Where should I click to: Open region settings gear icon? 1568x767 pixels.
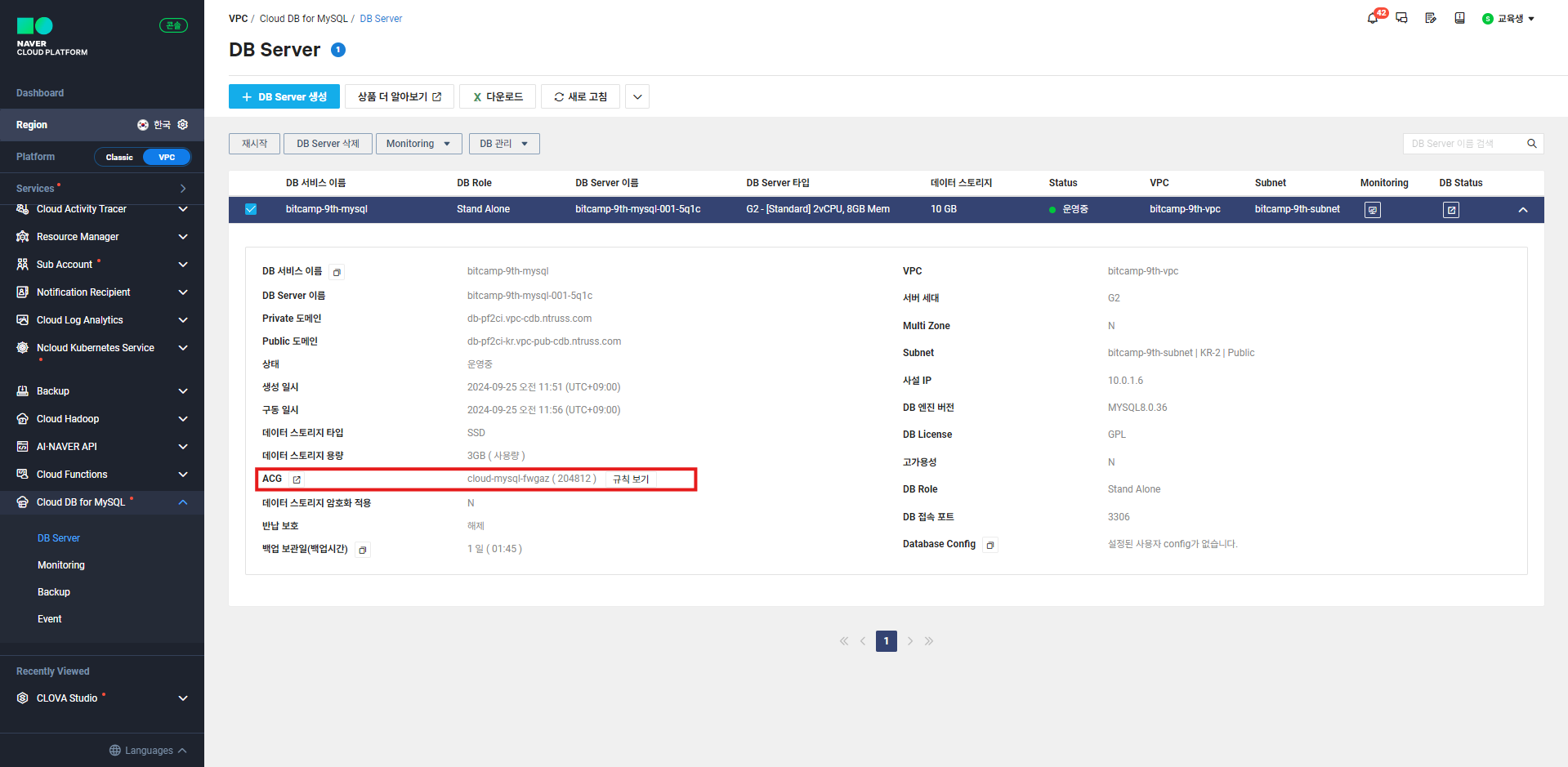pos(183,124)
